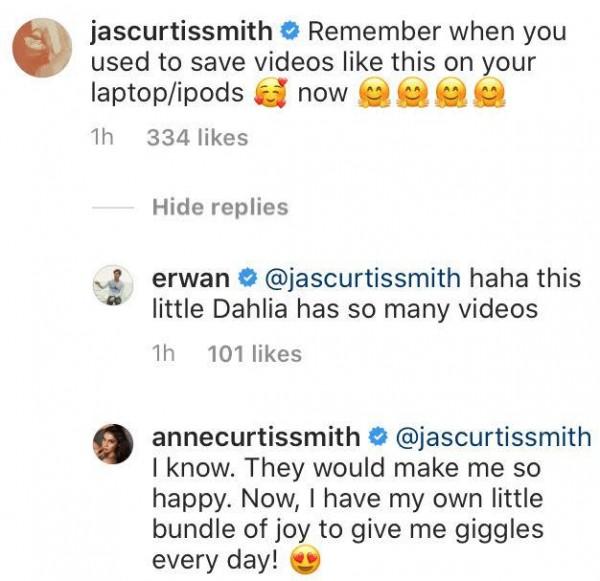Click the smiling face with hearts emoji
Screen dimensions: 600x581
coord(271,93)
